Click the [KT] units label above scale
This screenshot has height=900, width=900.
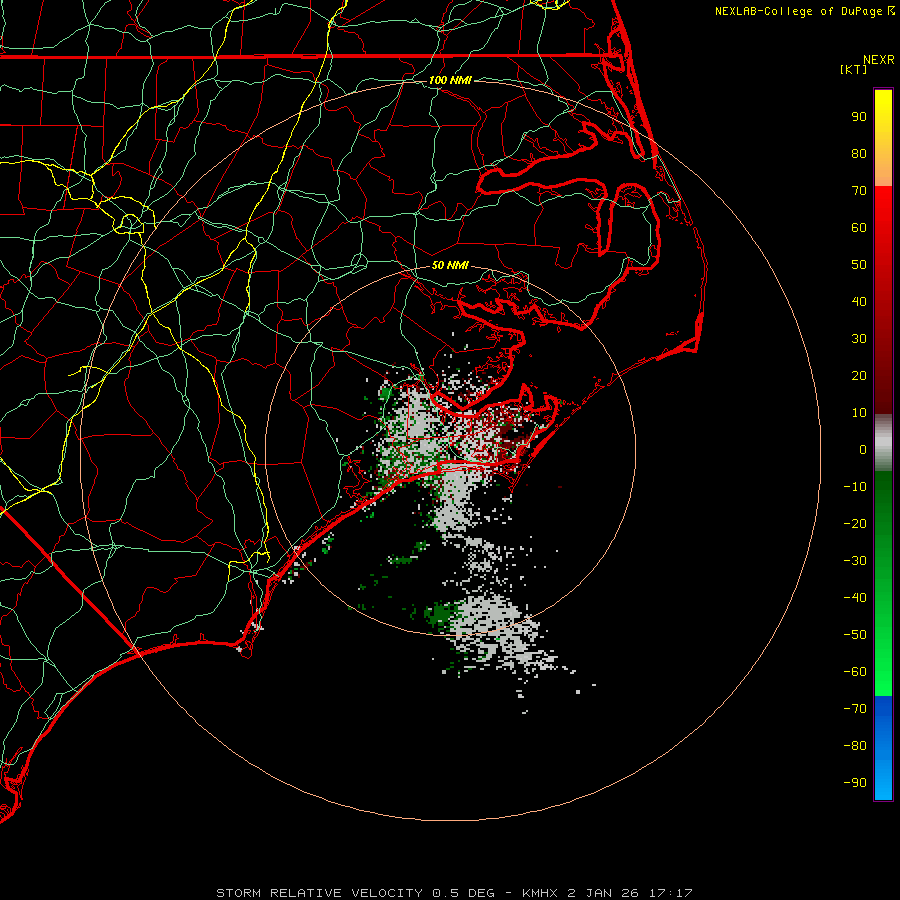tap(854, 69)
